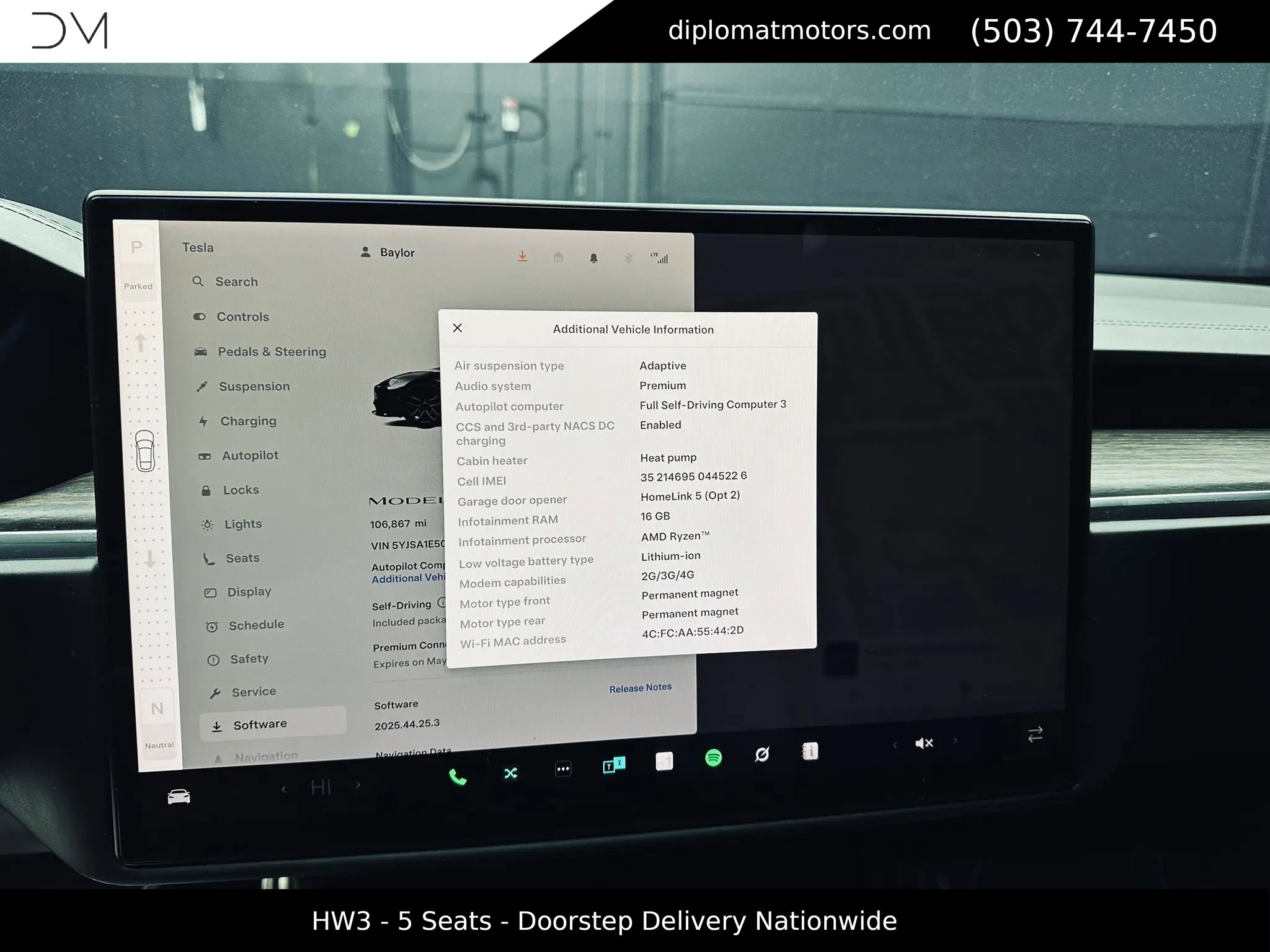
Task: Decrease volume with left arrow
Action: click(x=894, y=744)
